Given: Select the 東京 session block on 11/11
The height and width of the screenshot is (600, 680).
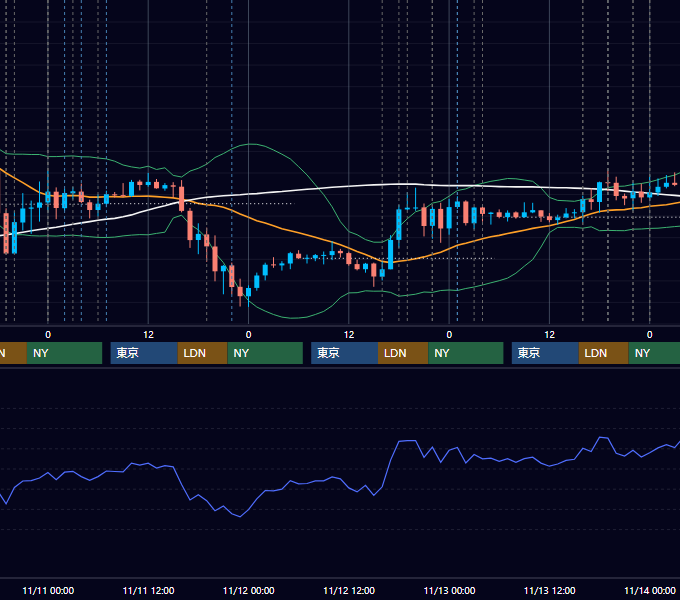Looking at the screenshot, I should coord(144,353).
